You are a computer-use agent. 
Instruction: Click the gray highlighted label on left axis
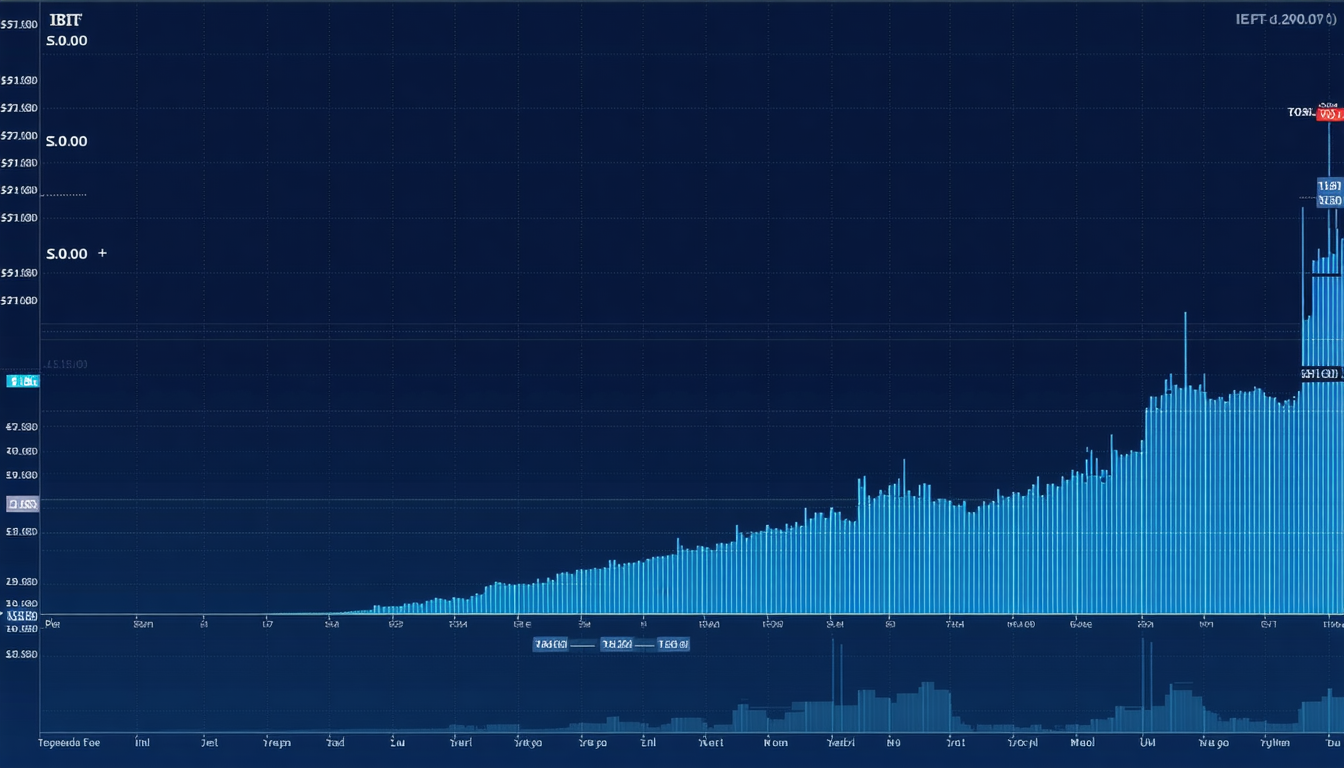point(22,504)
